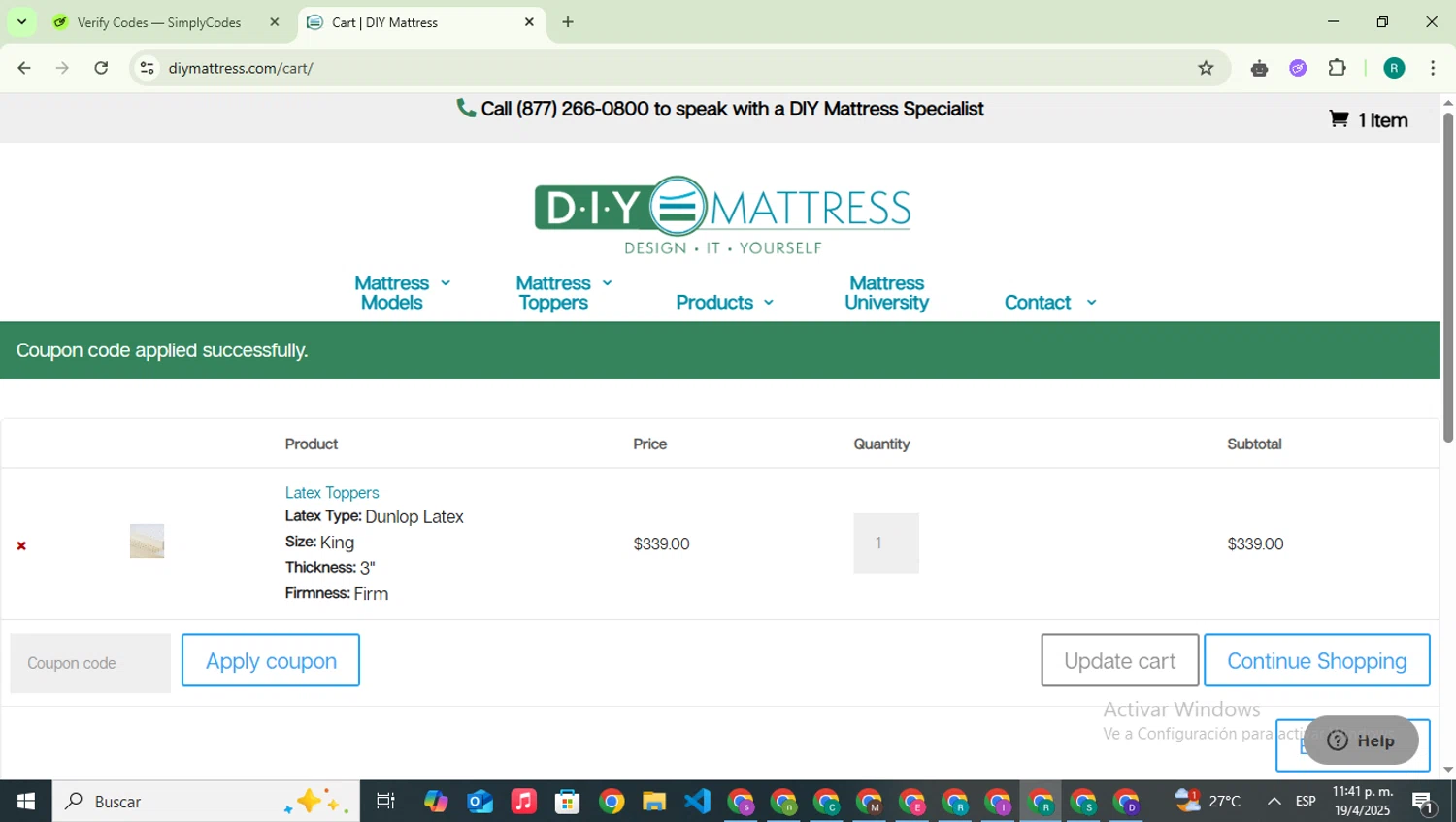View site information icon in address bar
The width and height of the screenshot is (1456, 822).
tap(147, 68)
